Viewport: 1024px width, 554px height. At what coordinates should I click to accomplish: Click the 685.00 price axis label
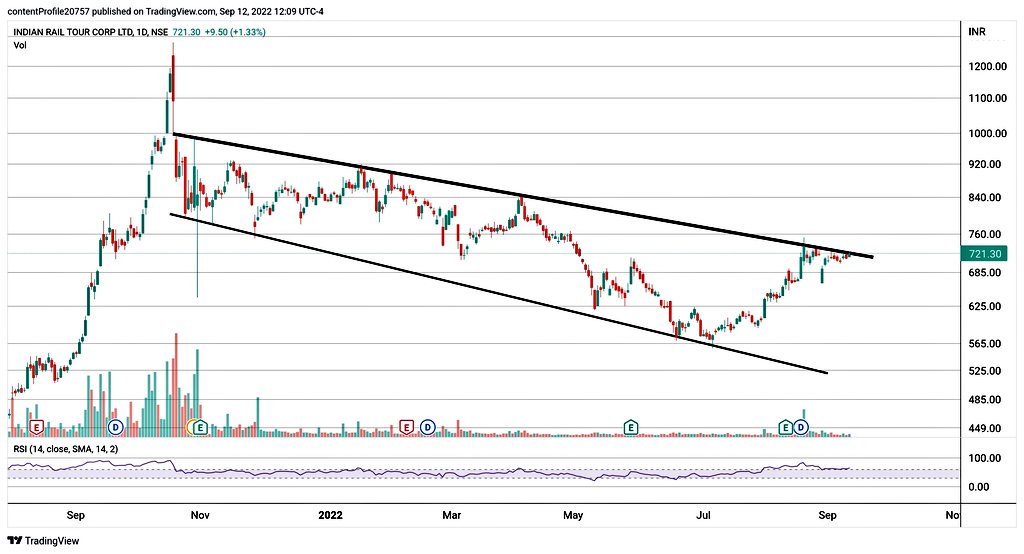click(x=985, y=272)
